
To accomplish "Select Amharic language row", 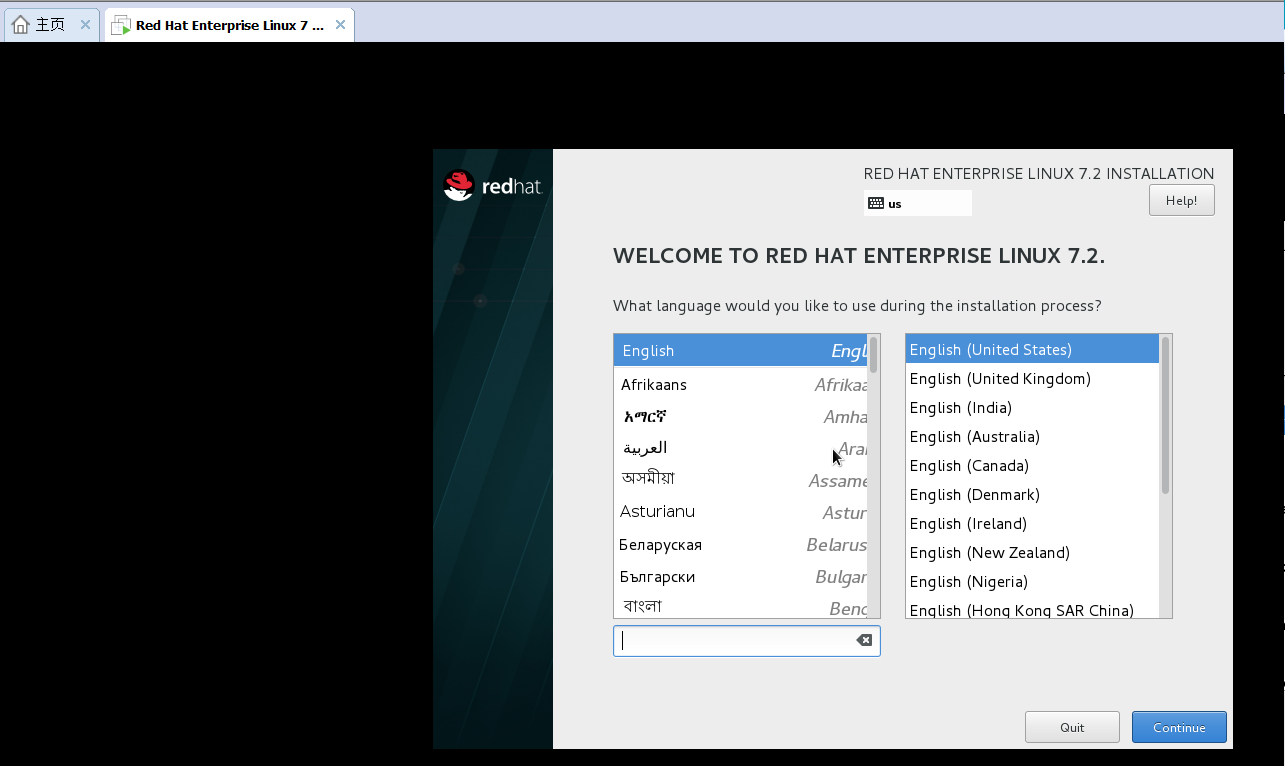I will 740,416.
